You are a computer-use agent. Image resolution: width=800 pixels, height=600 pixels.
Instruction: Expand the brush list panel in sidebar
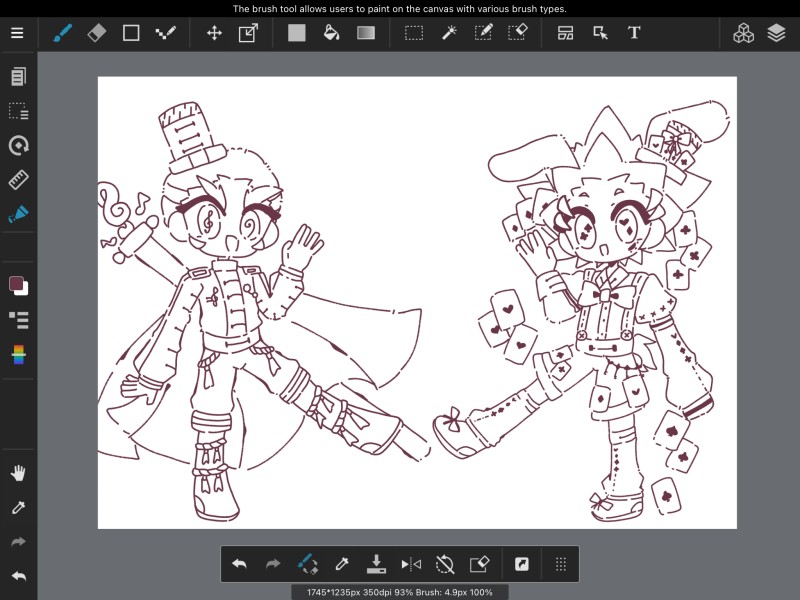coord(18,320)
